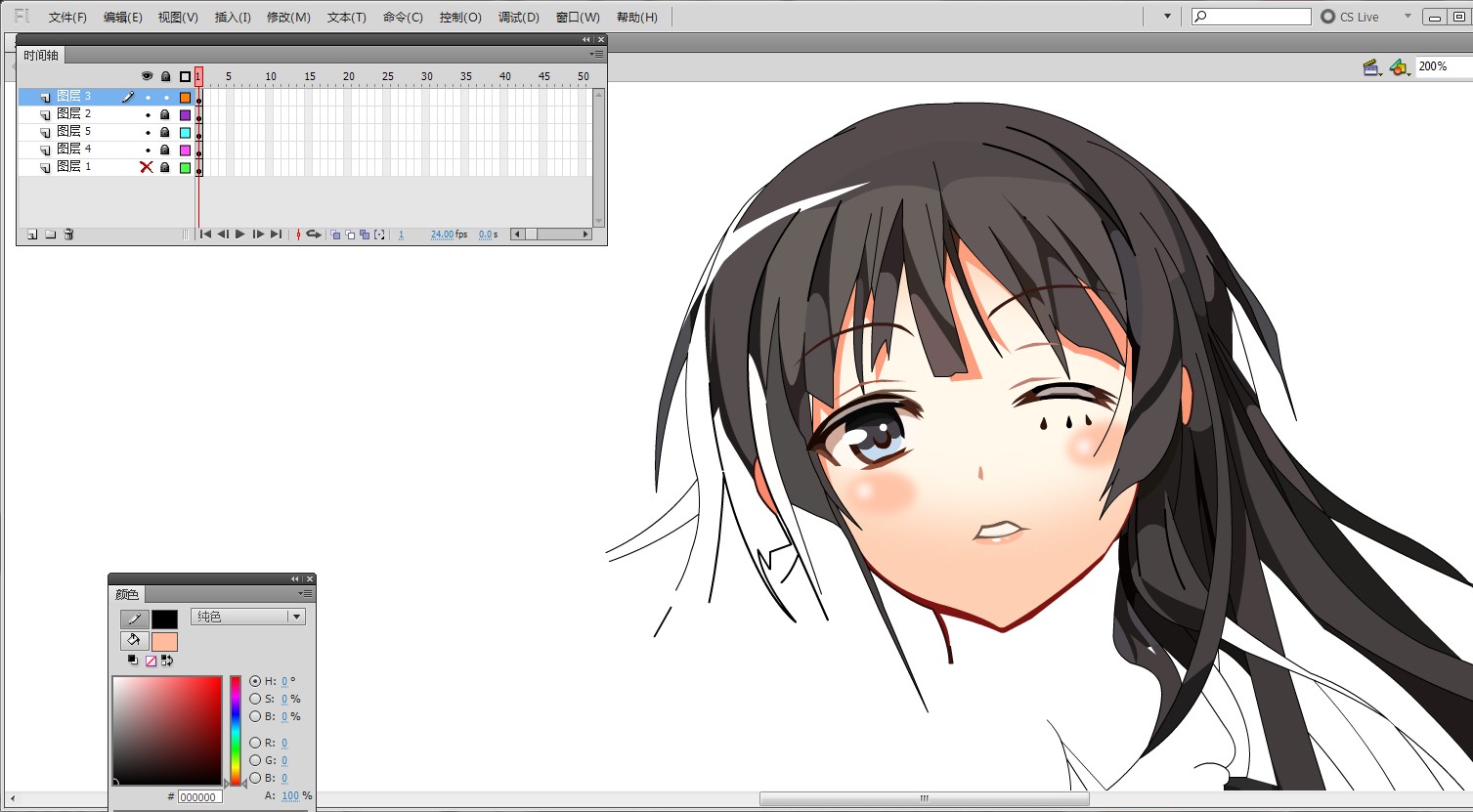Toggle outline view for 图层 4
This screenshot has height=812, width=1473.
coord(185,150)
